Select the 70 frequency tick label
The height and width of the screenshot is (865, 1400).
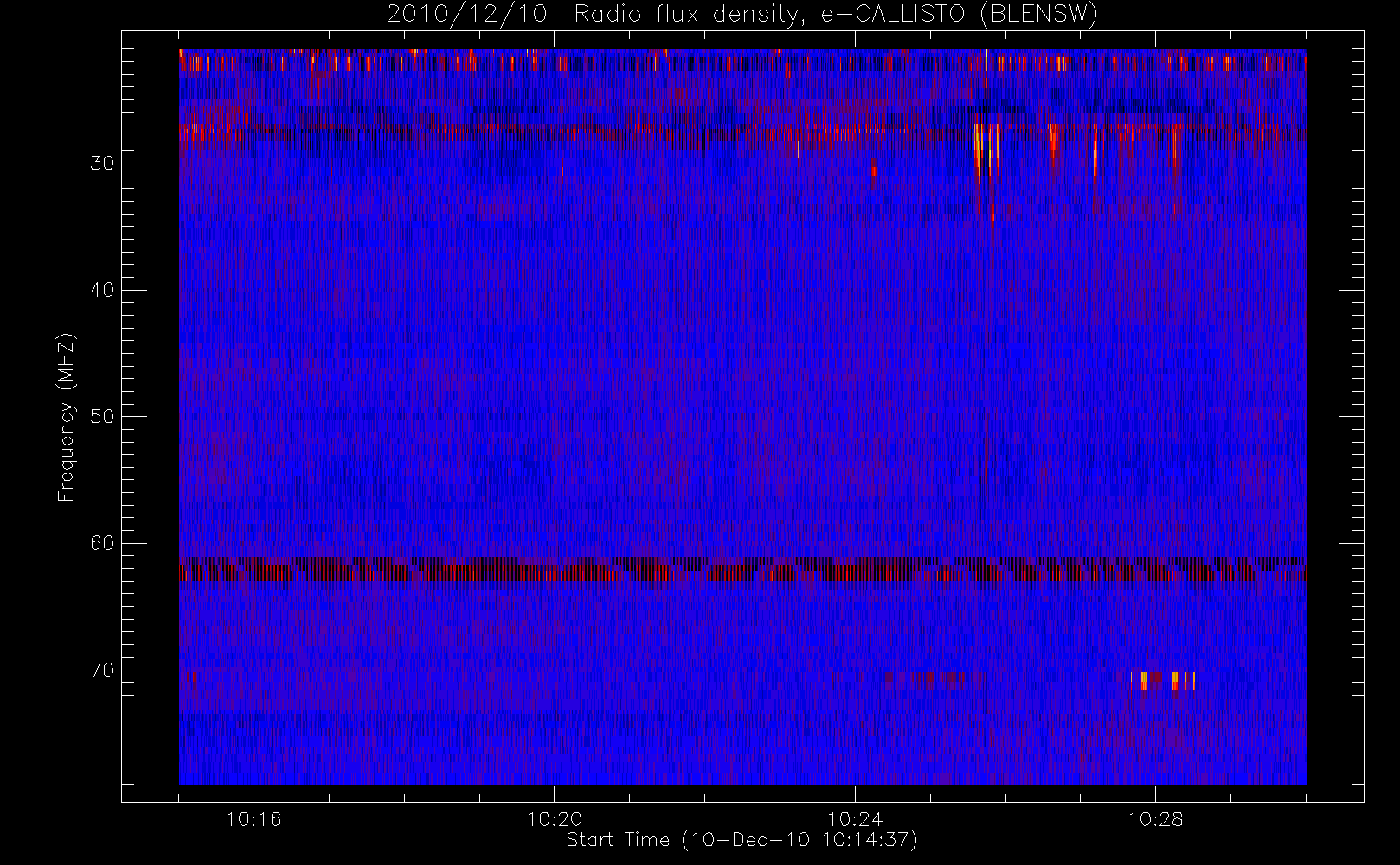coord(102,670)
